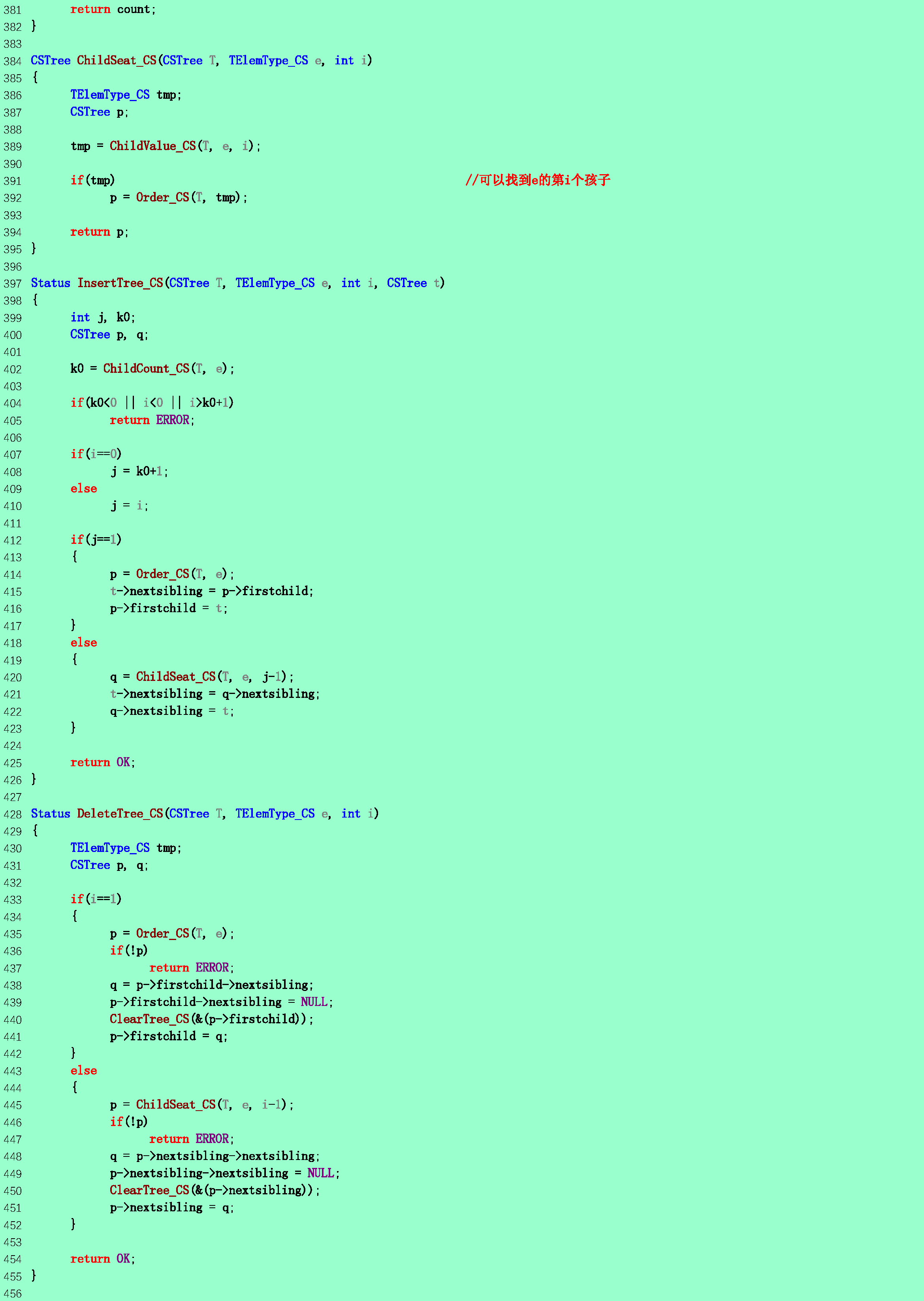Click "int j, k0;" declaration
This screenshot has height=1301, width=924.
103,318
